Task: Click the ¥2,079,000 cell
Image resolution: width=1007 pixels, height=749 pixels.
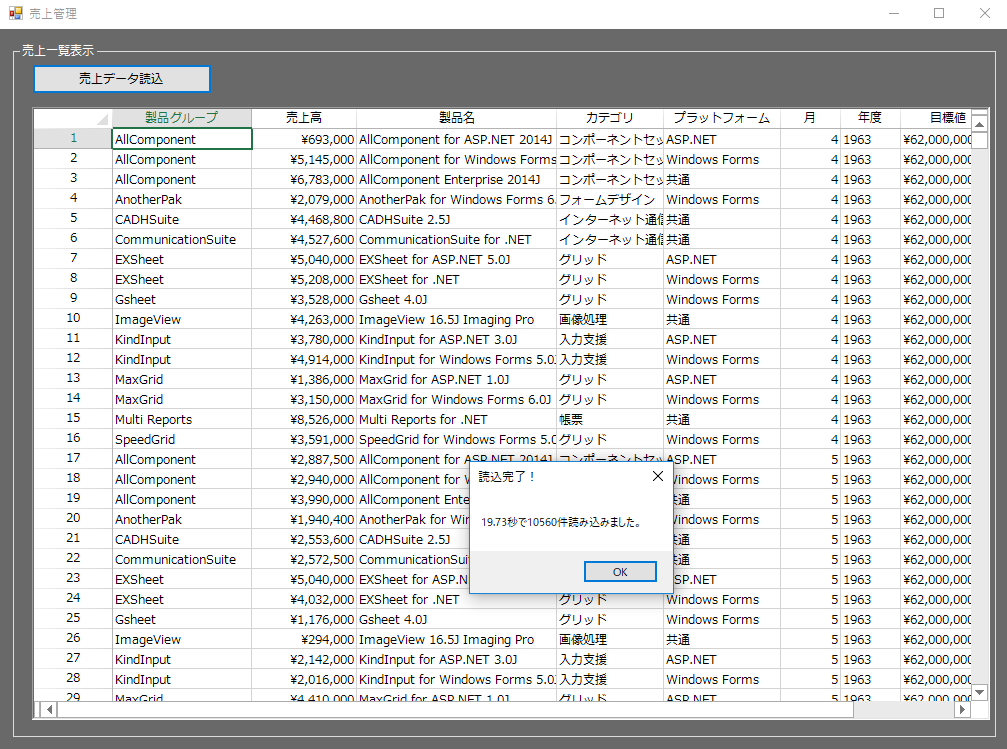Action: (x=304, y=199)
